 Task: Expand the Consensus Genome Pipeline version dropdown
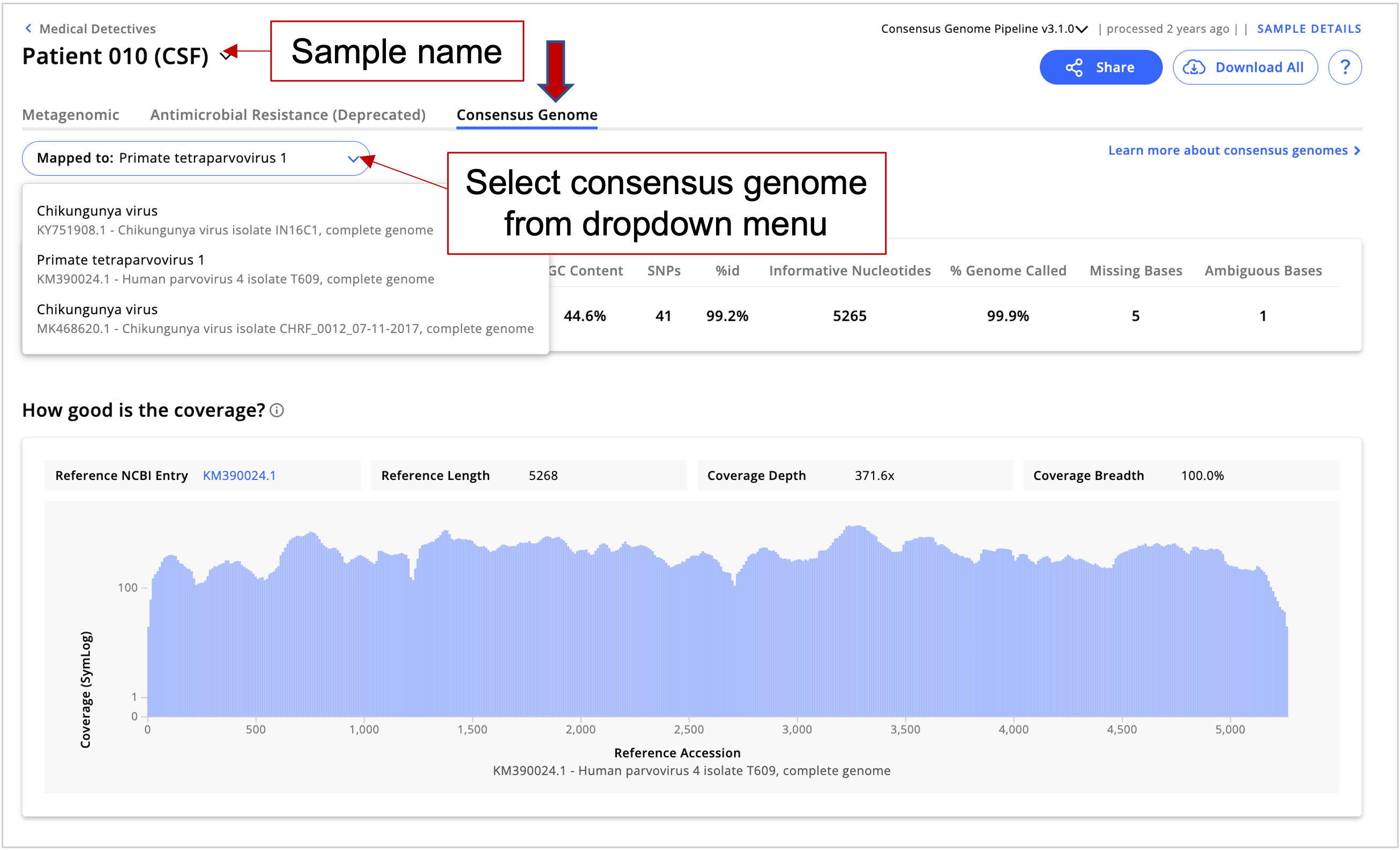coord(1081,28)
